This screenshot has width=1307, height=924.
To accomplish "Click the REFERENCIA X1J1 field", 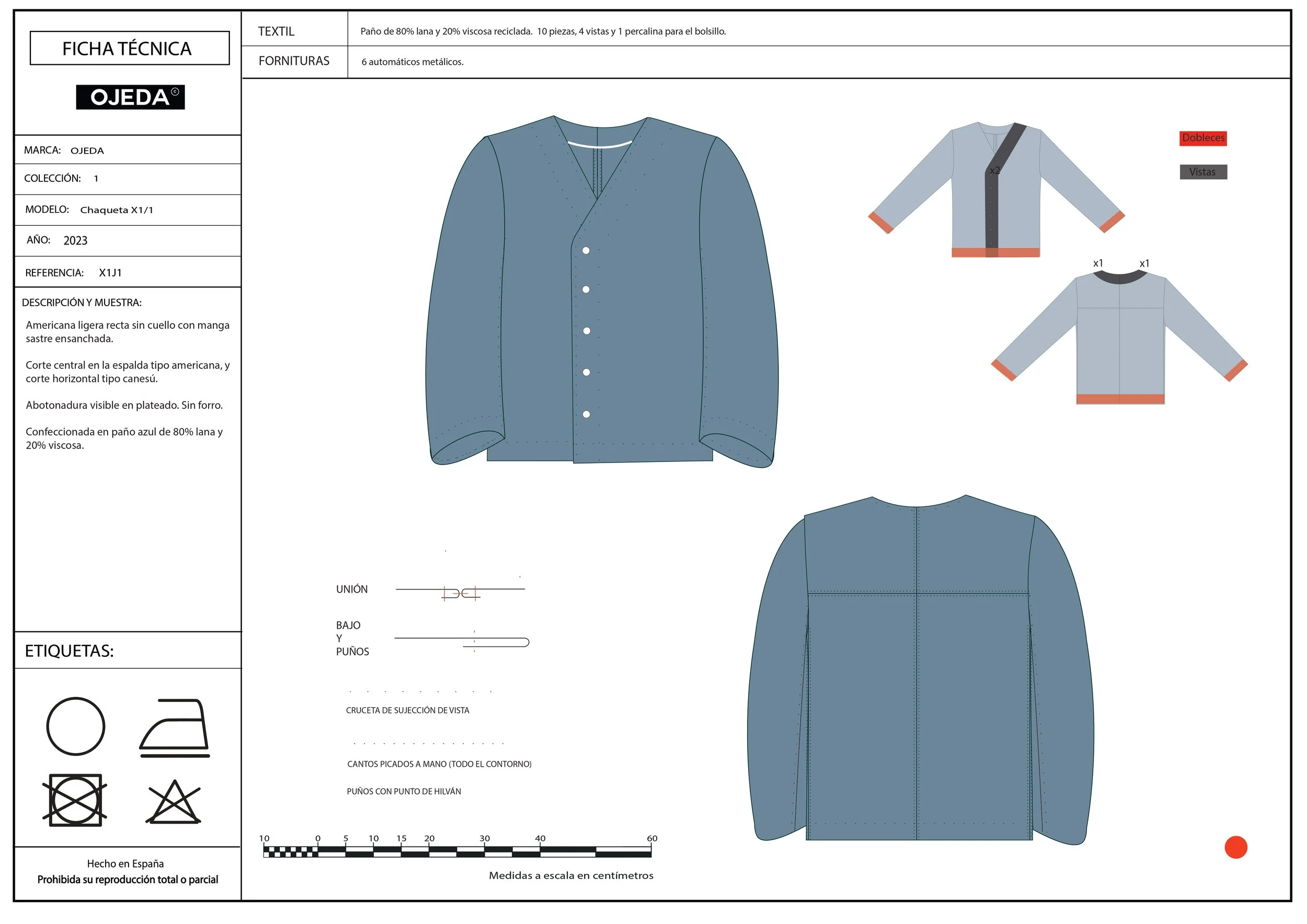I will (x=128, y=272).
